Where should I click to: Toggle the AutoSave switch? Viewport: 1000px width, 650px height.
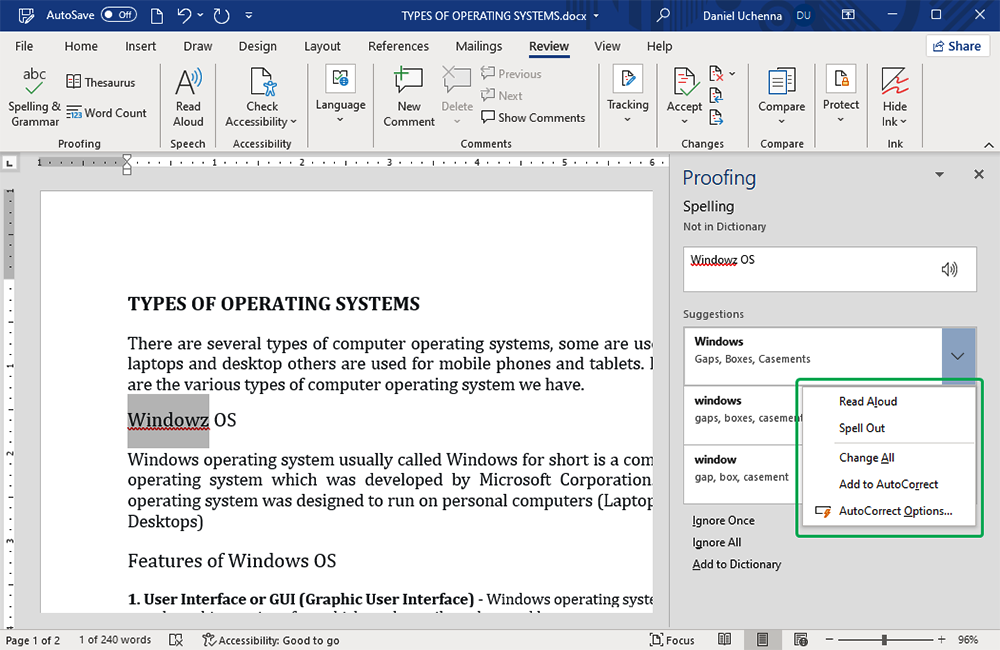119,15
